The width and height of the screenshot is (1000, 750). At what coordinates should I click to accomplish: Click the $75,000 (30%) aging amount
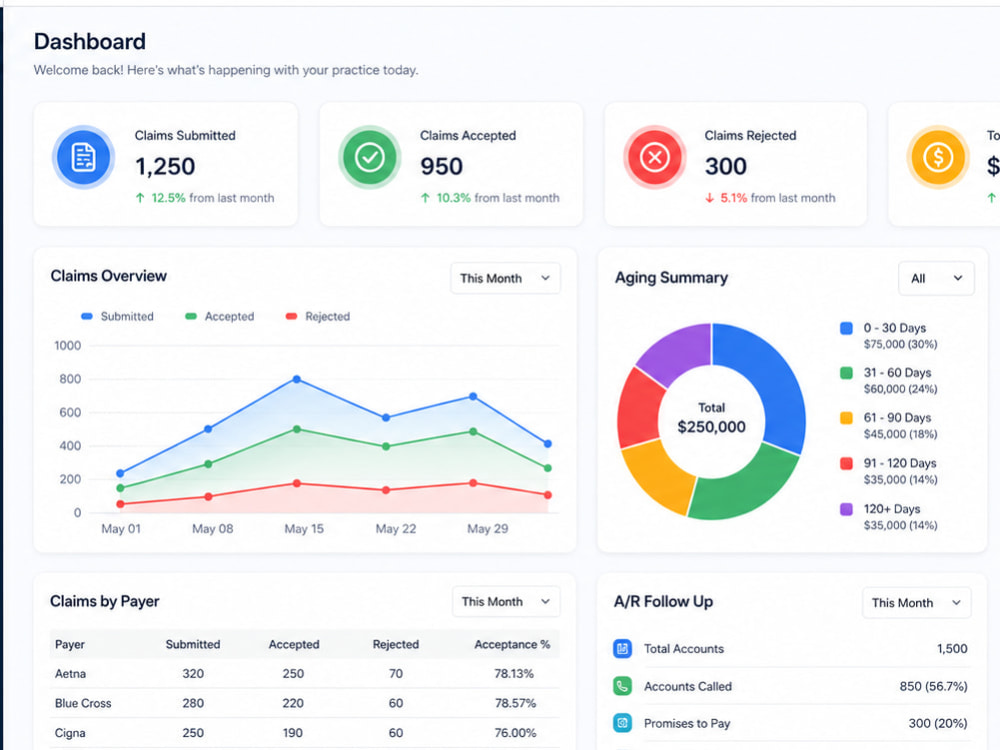pos(901,344)
